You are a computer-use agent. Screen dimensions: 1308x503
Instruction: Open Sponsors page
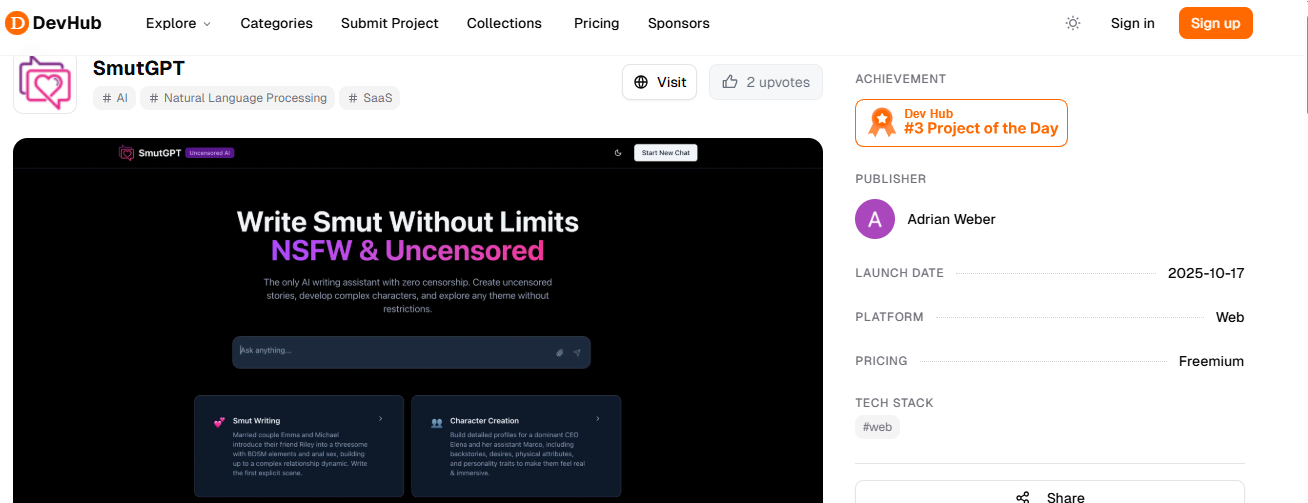pos(678,23)
